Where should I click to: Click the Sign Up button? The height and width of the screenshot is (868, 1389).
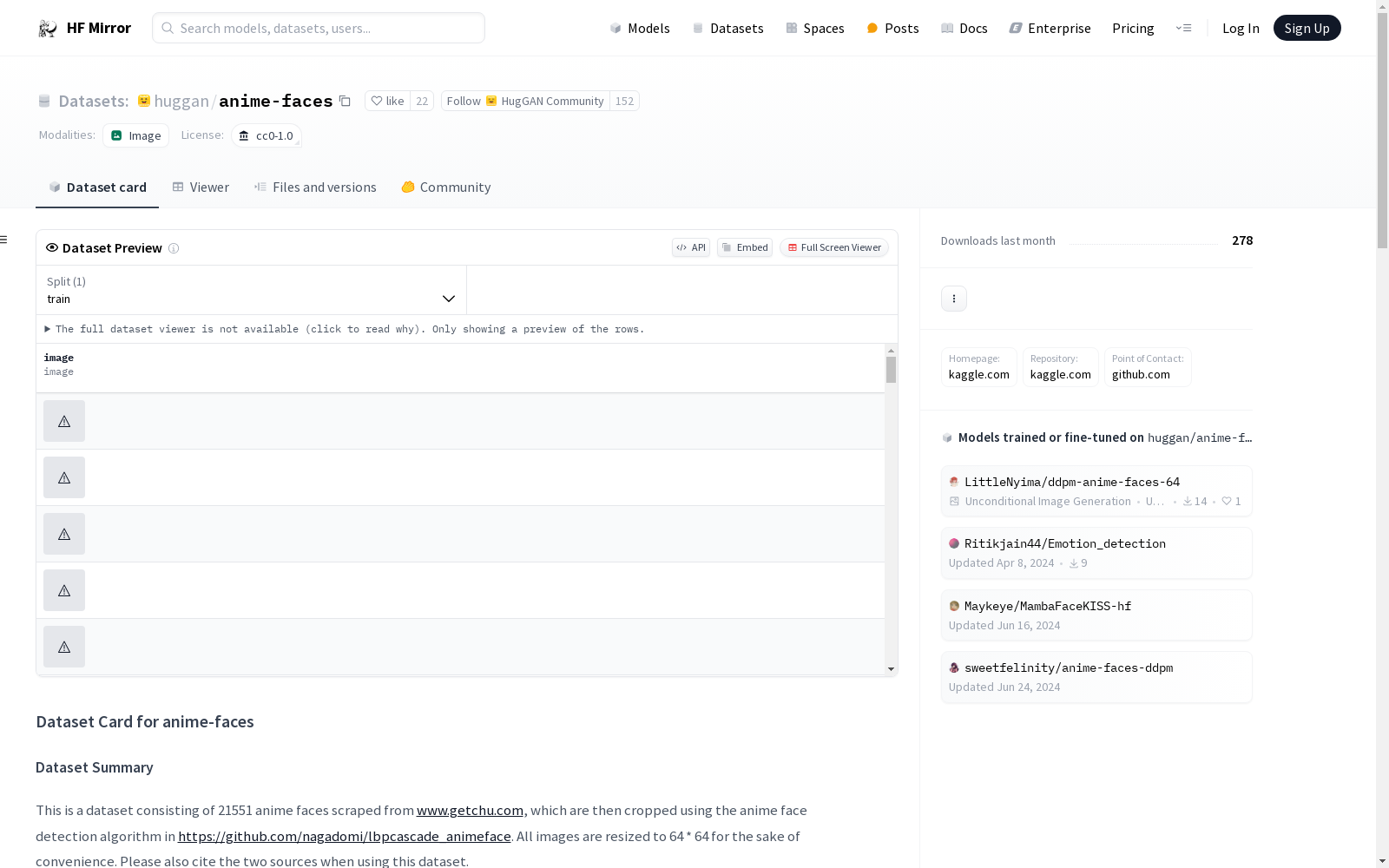click(x=1307, y=28)
